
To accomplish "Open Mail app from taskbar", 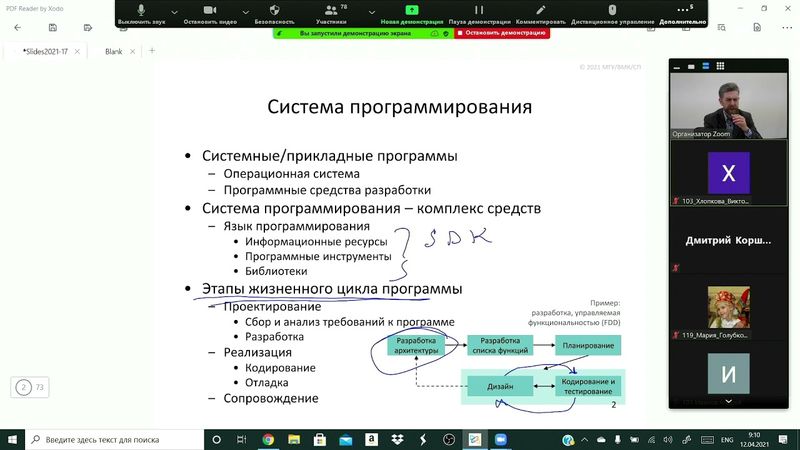I will pyautogui.click(x=346, y=439).
